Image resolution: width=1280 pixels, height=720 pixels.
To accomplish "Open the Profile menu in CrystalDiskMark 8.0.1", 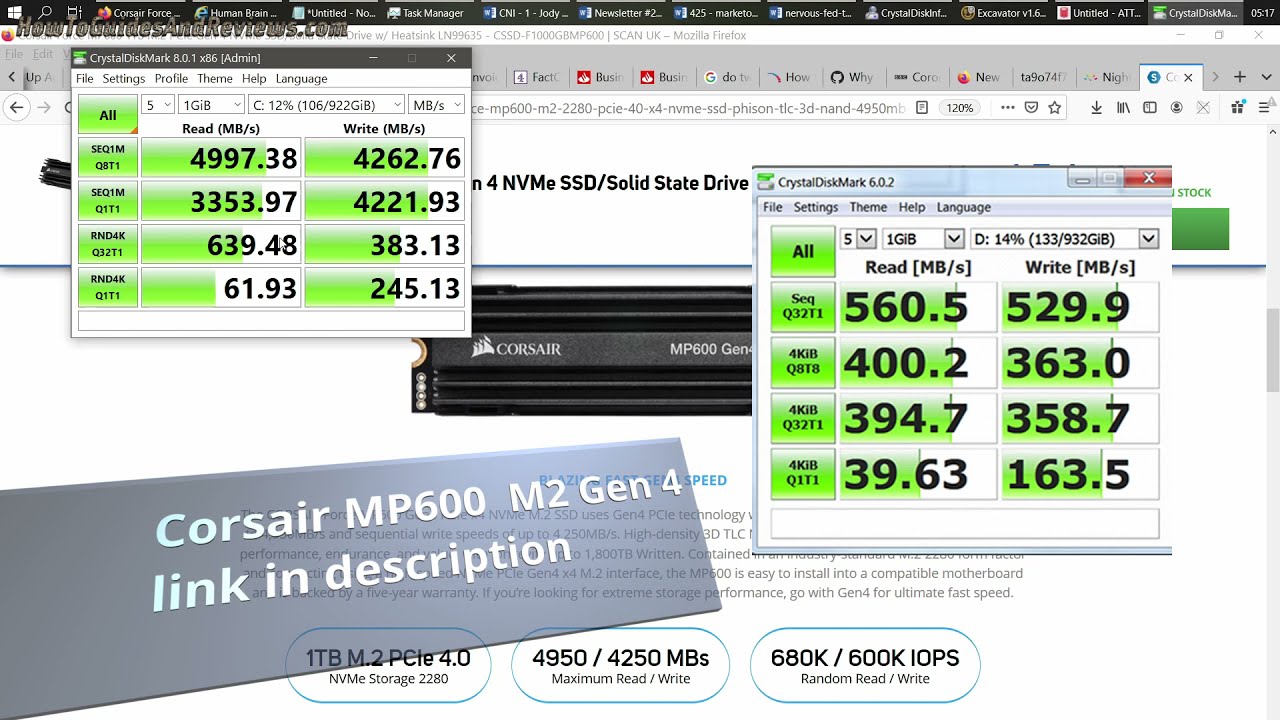I will (x=171, y=78).
